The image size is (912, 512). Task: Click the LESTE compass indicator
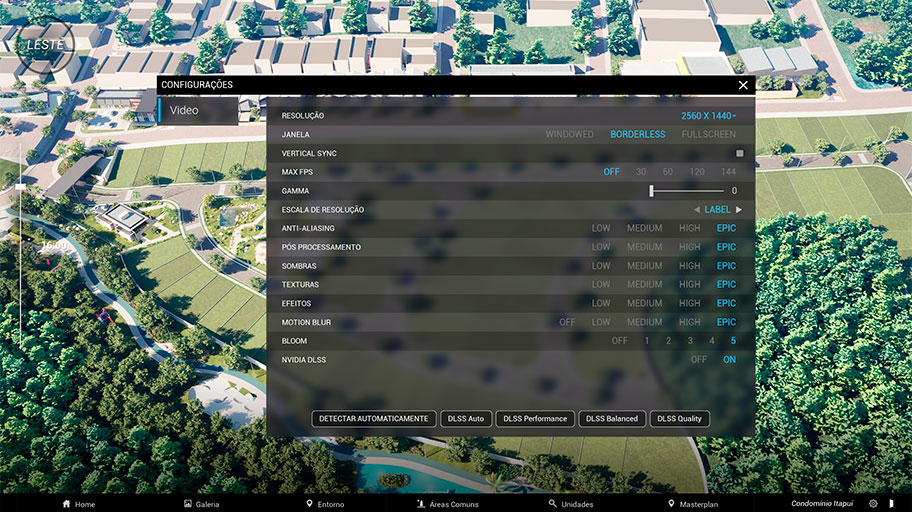(x=46, y=46)
